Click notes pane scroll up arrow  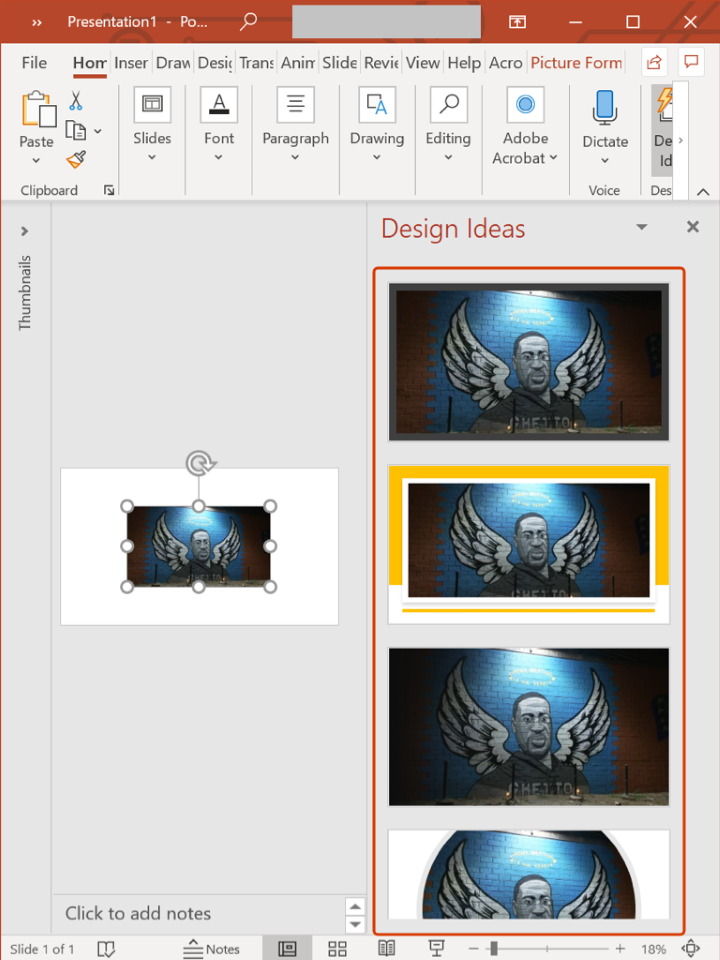[355, 906]
